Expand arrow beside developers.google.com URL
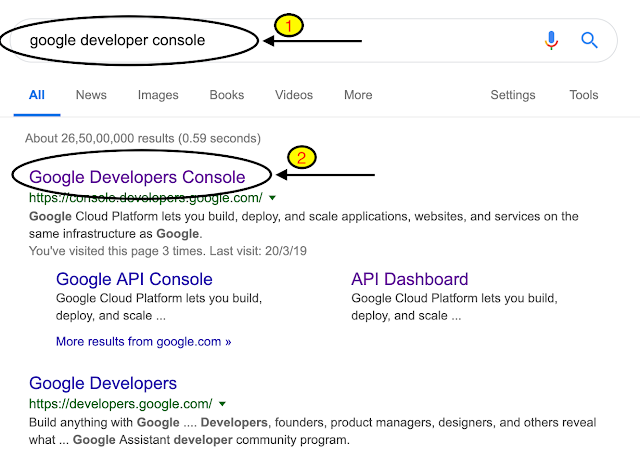Image resolution: width=640 pixels, height=469 pixels. [x=221, y=404]
